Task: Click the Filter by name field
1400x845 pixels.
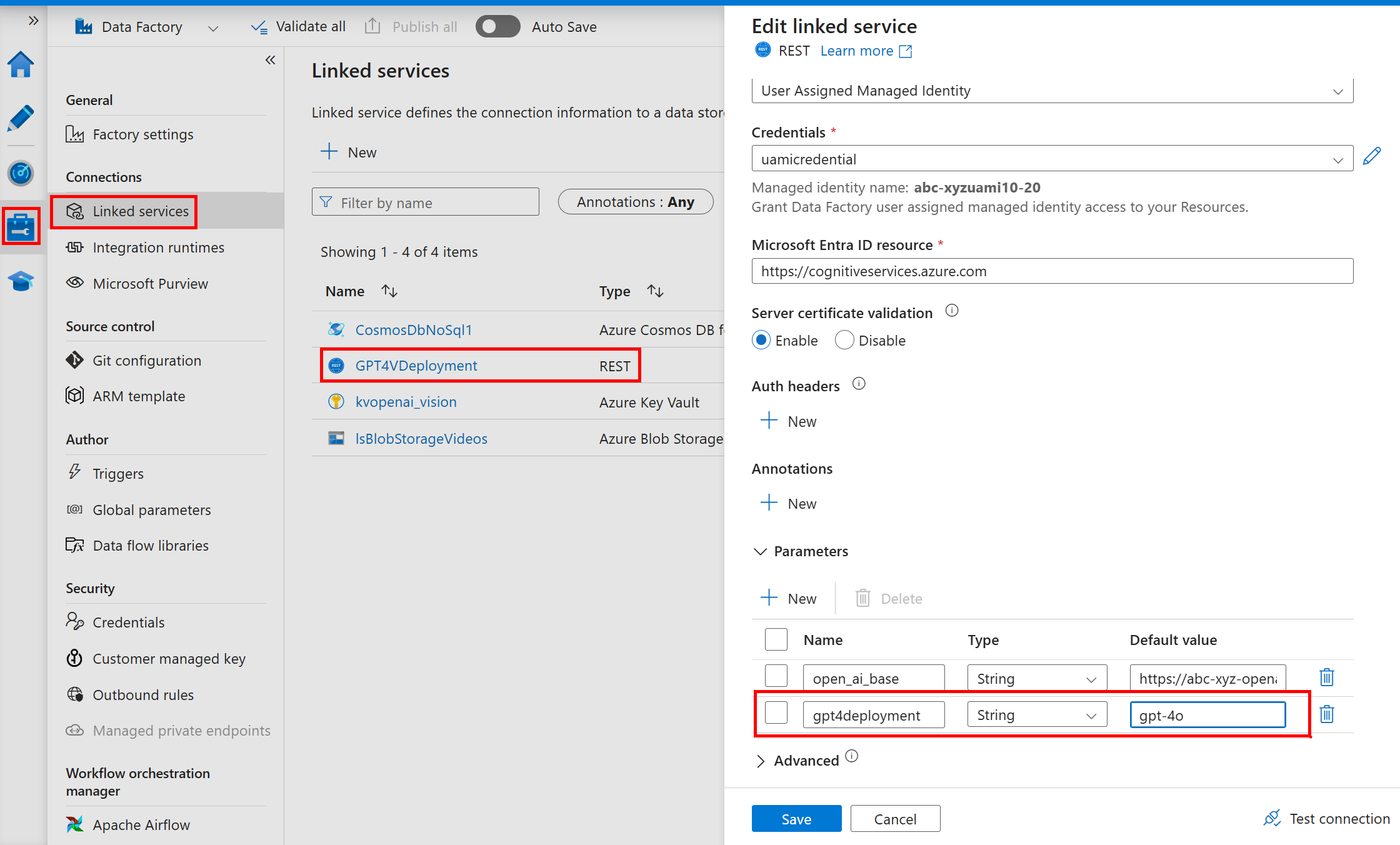Action: tap(425, 202)
